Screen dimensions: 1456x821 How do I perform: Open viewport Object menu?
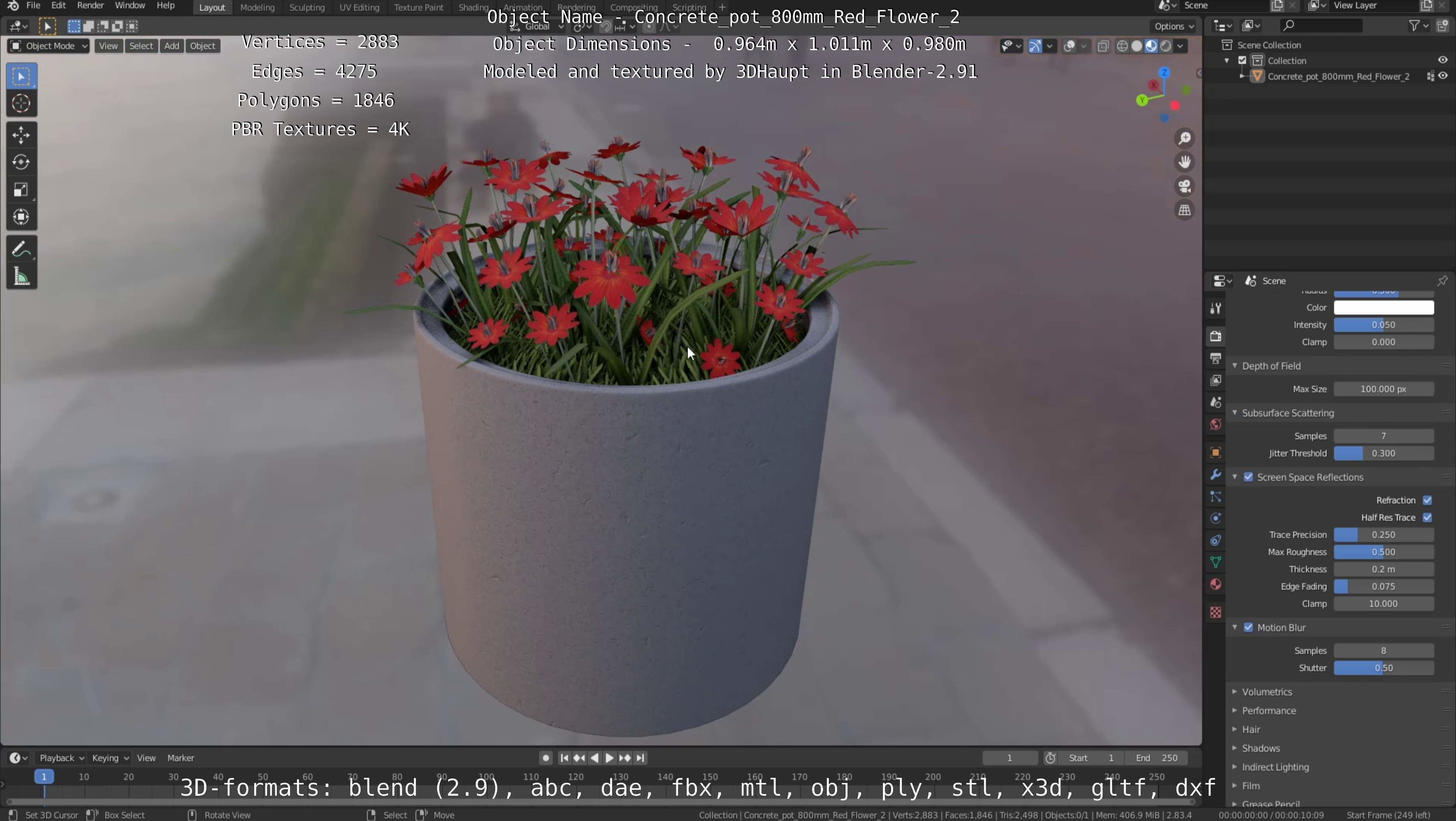pos(202,46)
